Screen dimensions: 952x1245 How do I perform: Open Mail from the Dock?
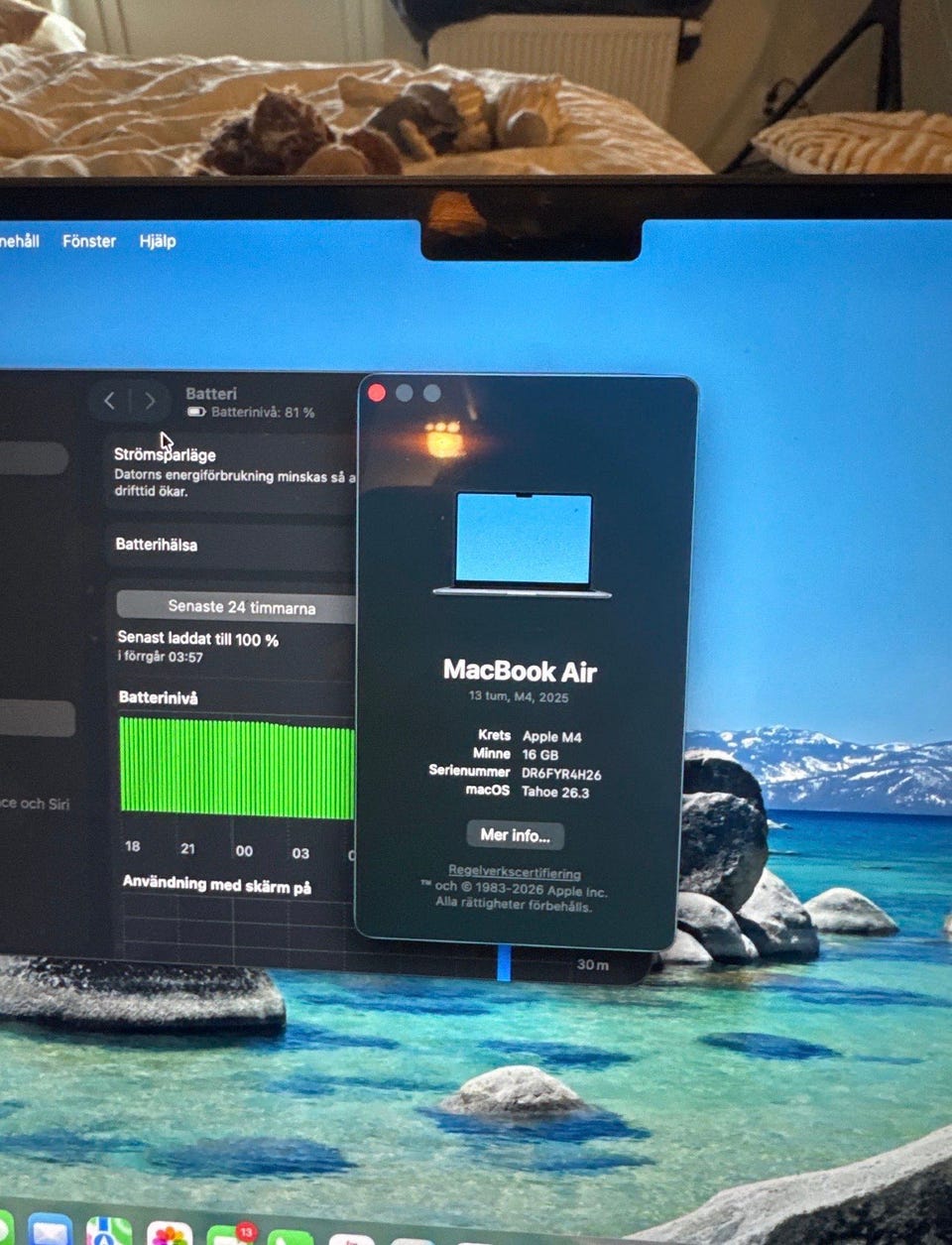50,1231
